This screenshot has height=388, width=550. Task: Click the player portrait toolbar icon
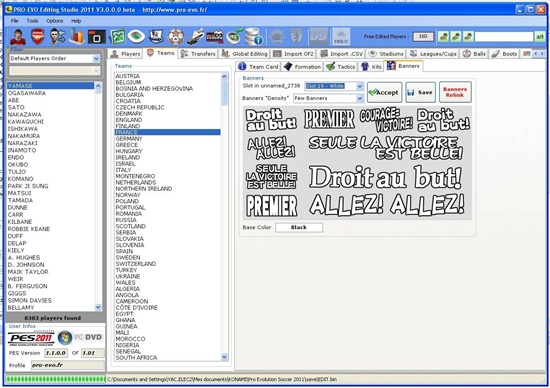pyautogui.click(x=18, y=36)
